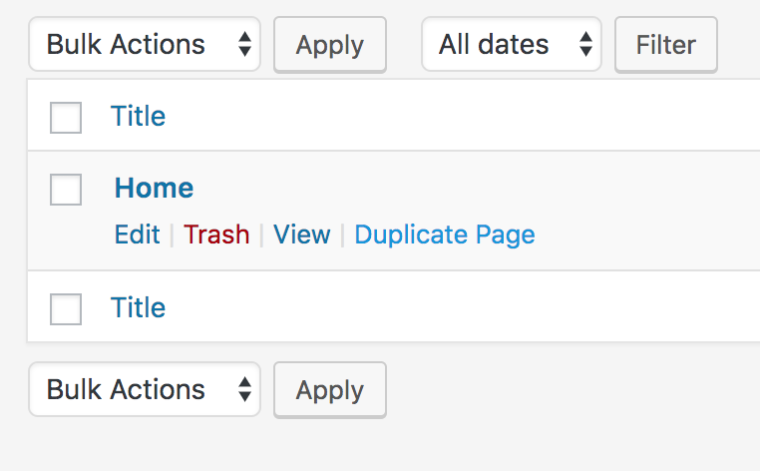760x471 pixels.
Task: Move the Home page to Trash
Action: pos(217,235)
